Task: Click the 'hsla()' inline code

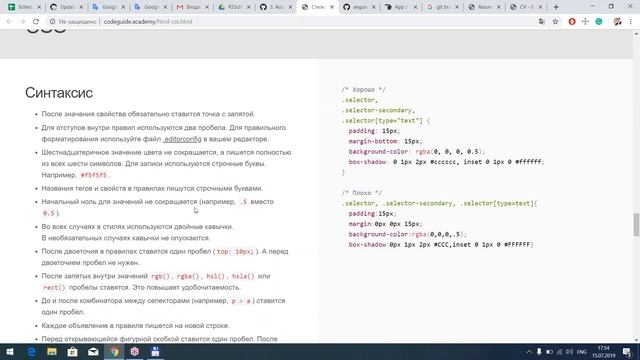Action: [x=243, y=276]
